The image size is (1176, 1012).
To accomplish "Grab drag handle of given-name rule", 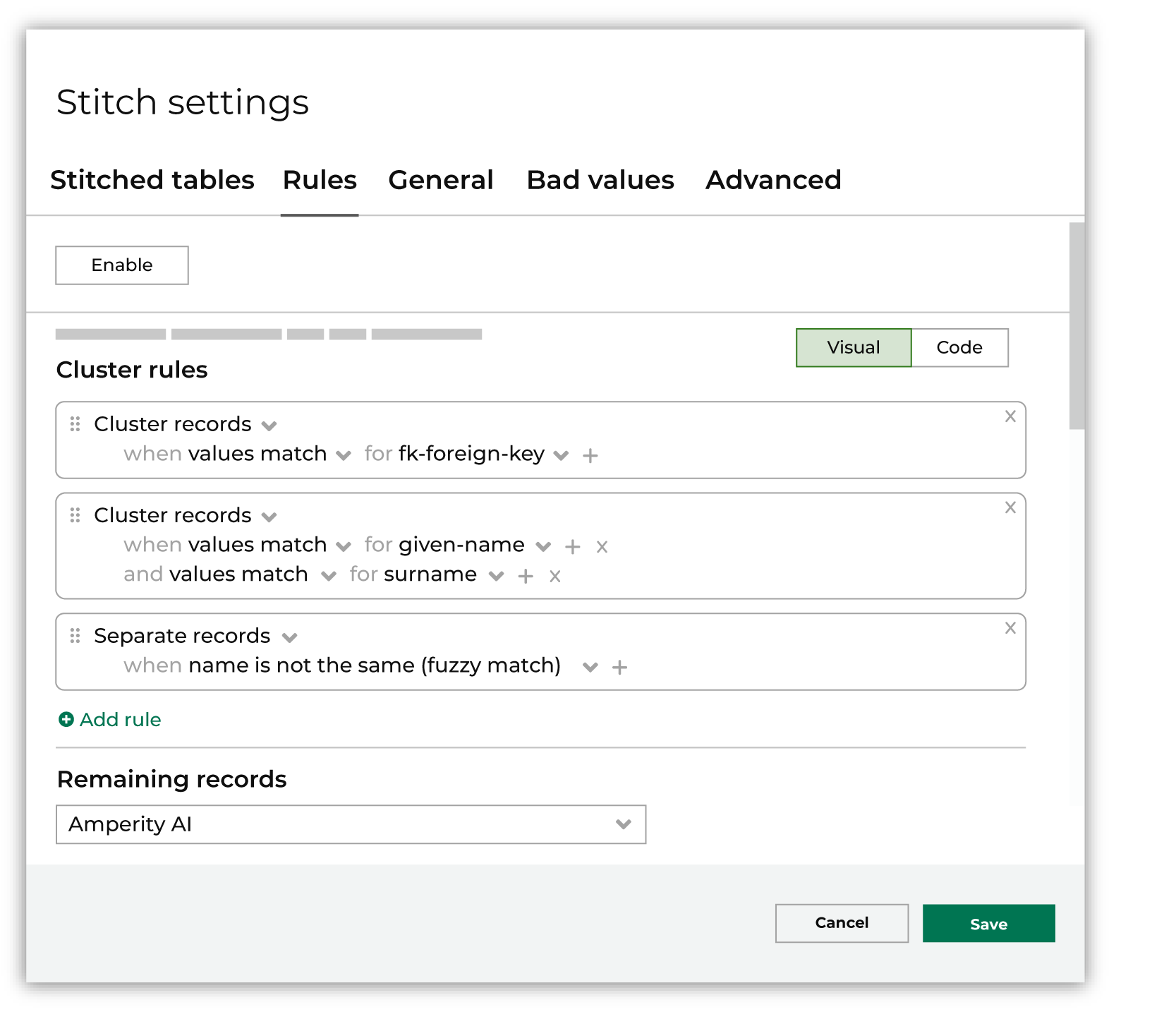I will 75,515.
